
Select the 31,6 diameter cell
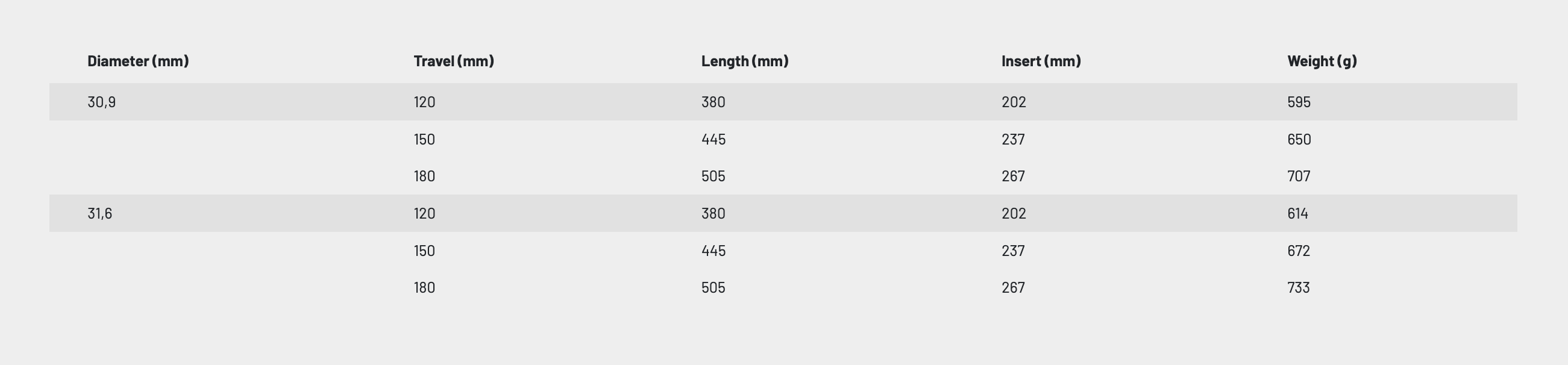100,214
